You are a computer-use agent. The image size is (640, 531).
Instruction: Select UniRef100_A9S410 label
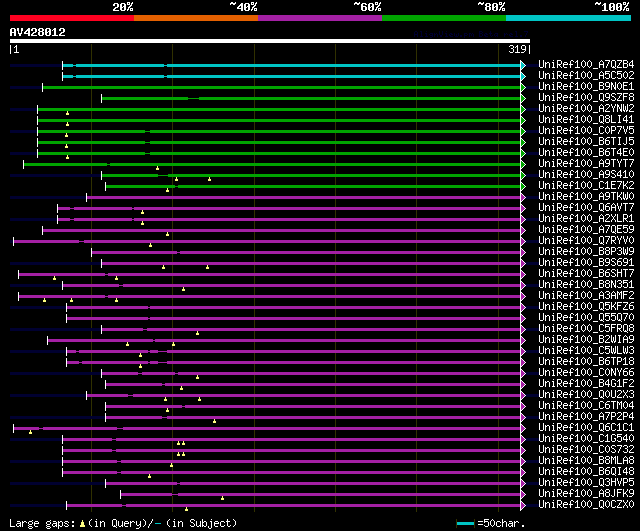586,175
